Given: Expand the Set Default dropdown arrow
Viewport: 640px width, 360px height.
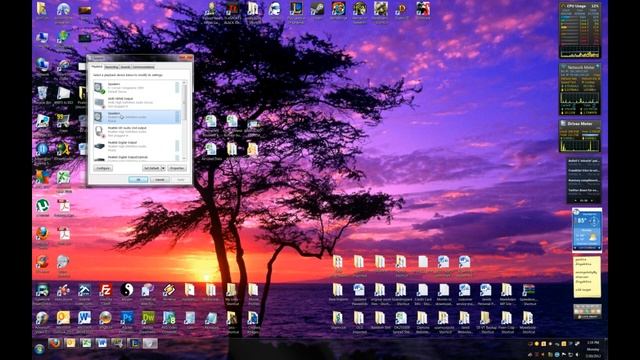Looking at the screenshot, I should (163, 168).
